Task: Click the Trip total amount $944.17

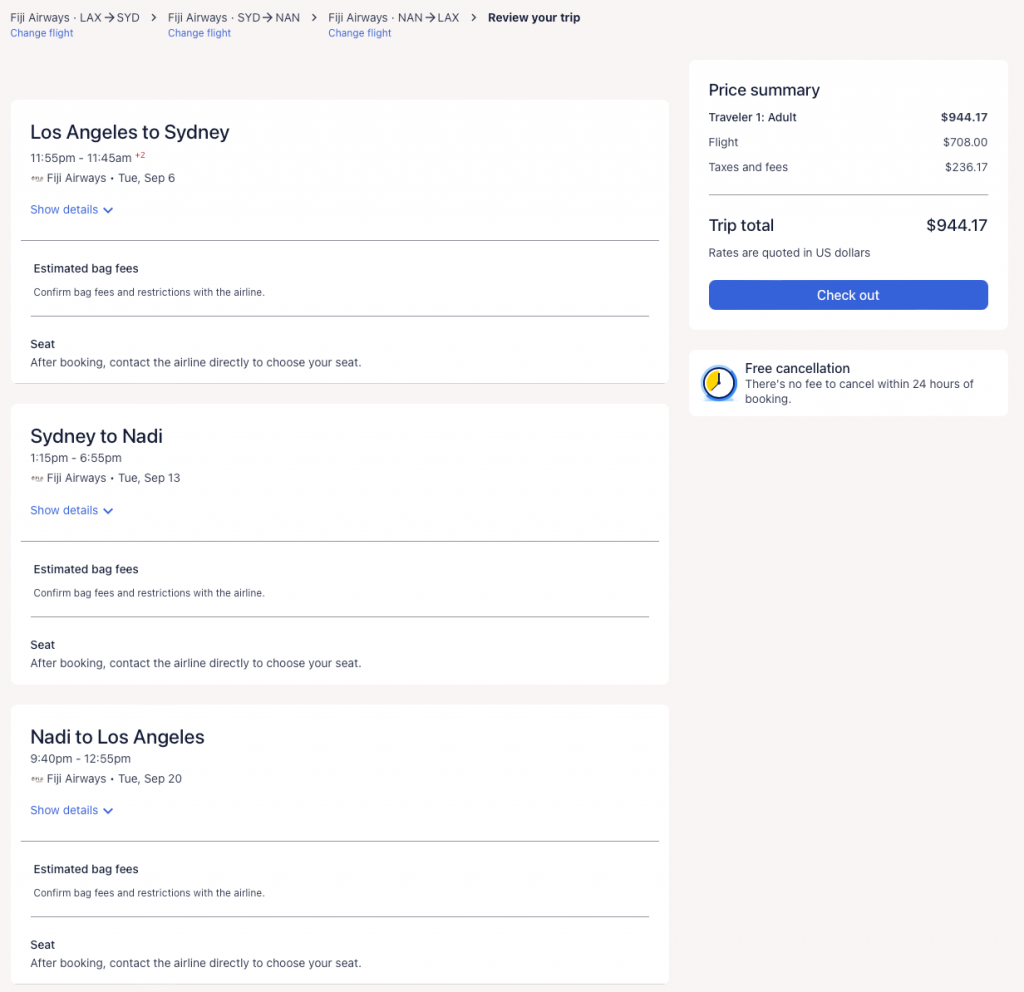Action: tap(956, 225)
